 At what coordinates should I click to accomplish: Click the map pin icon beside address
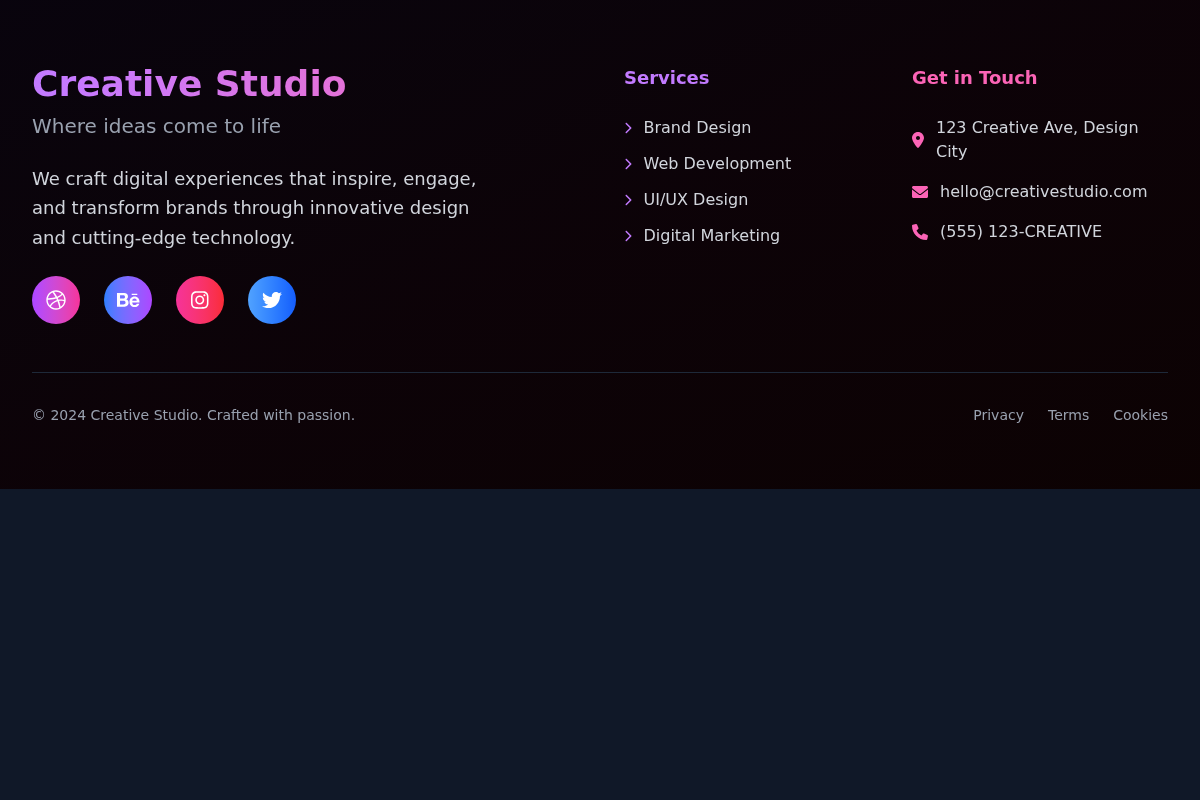pyautogui.click(x=918, y=140)
